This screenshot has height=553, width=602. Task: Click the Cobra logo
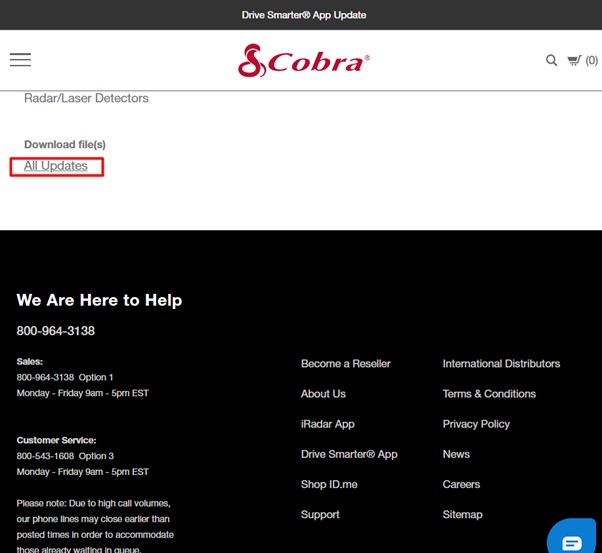point(303,61)
